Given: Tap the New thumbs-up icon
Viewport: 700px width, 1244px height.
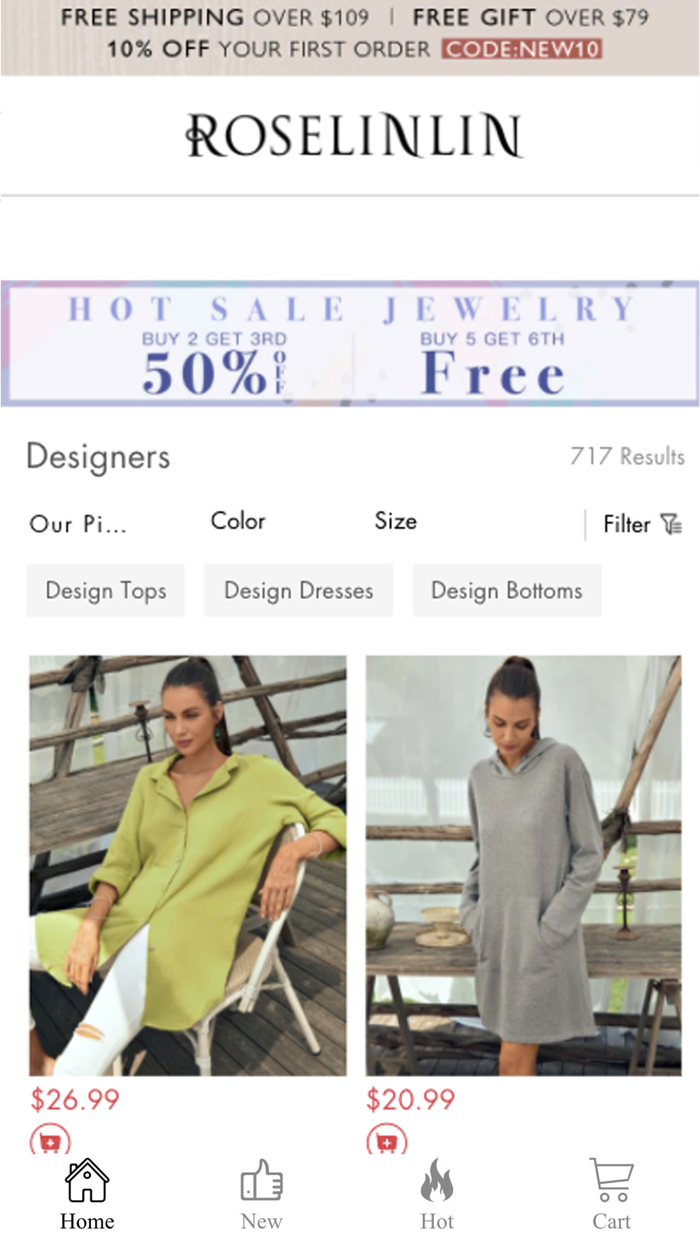Looking at the screenshot, I should (262, 1181).
